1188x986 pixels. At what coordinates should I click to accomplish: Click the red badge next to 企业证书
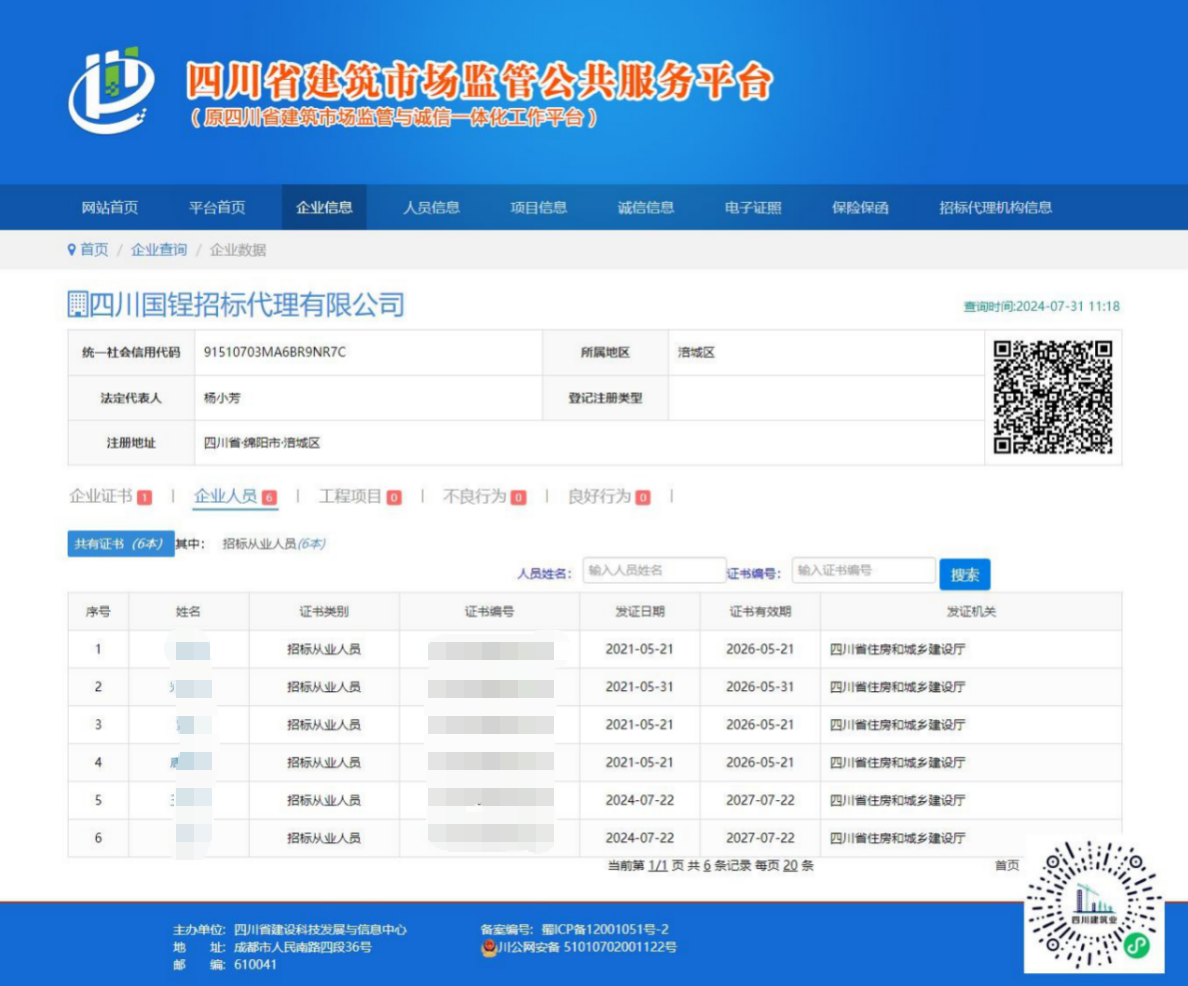(145, 497)
